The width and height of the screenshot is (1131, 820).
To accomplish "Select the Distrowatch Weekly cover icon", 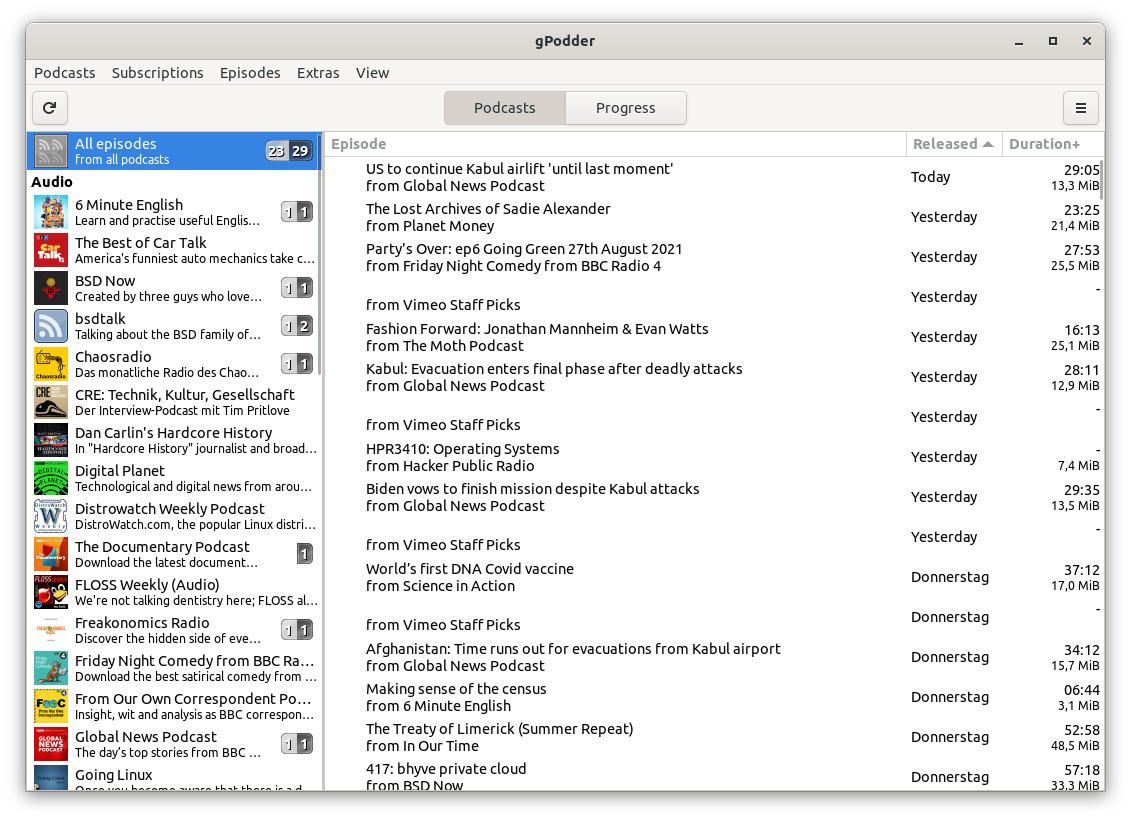I will pyautogui.click(x=51, y=516).
